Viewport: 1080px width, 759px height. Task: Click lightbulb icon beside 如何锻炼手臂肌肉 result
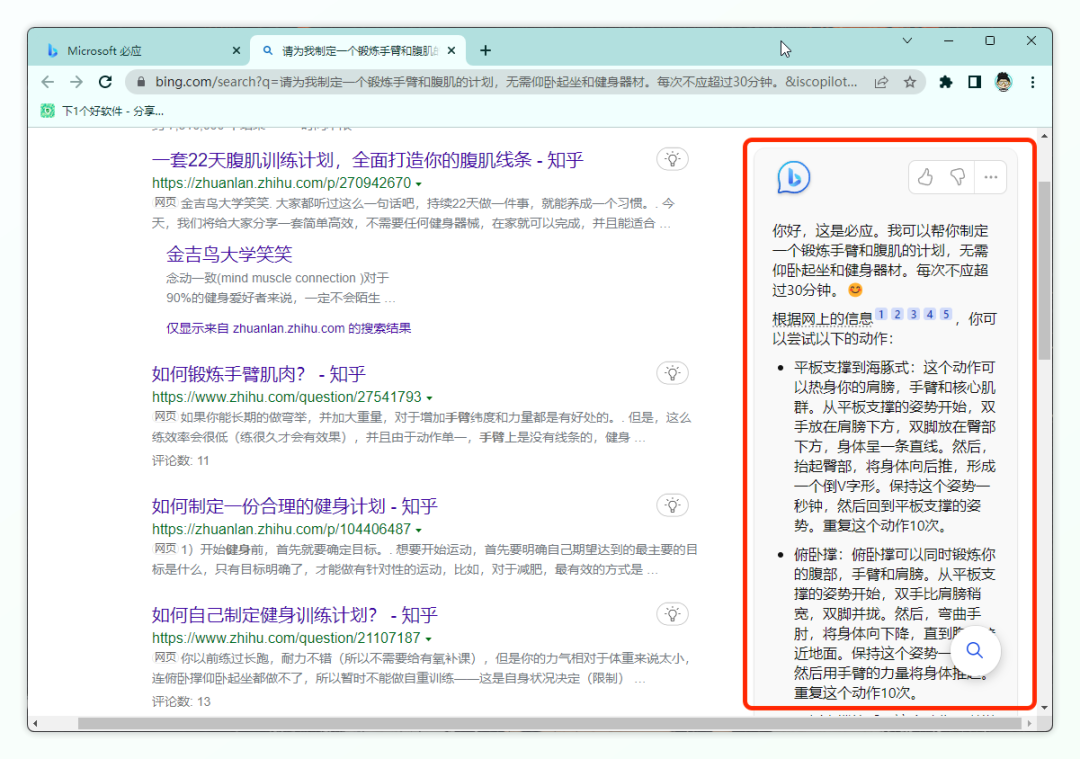pos(673,373)
